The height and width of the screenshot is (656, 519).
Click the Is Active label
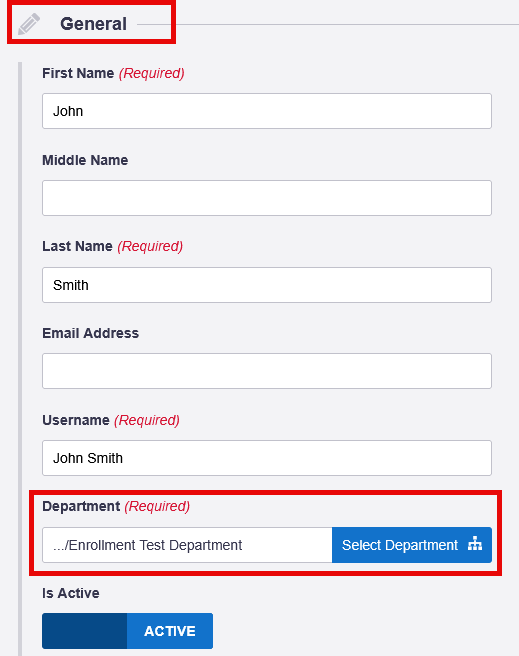pyautogui.click(x=71, y=593)
